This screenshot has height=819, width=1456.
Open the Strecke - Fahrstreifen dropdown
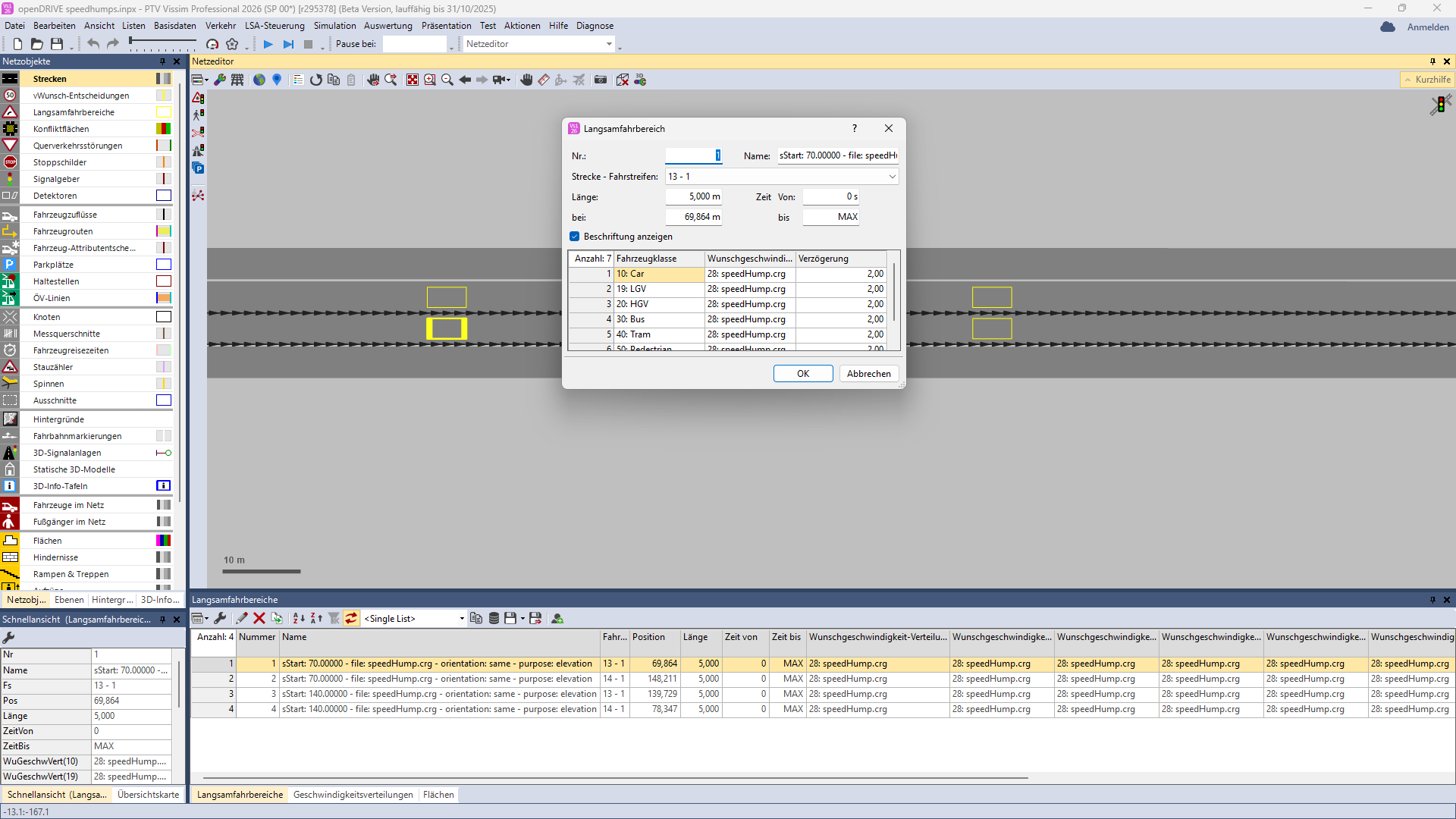click(892, 177)
